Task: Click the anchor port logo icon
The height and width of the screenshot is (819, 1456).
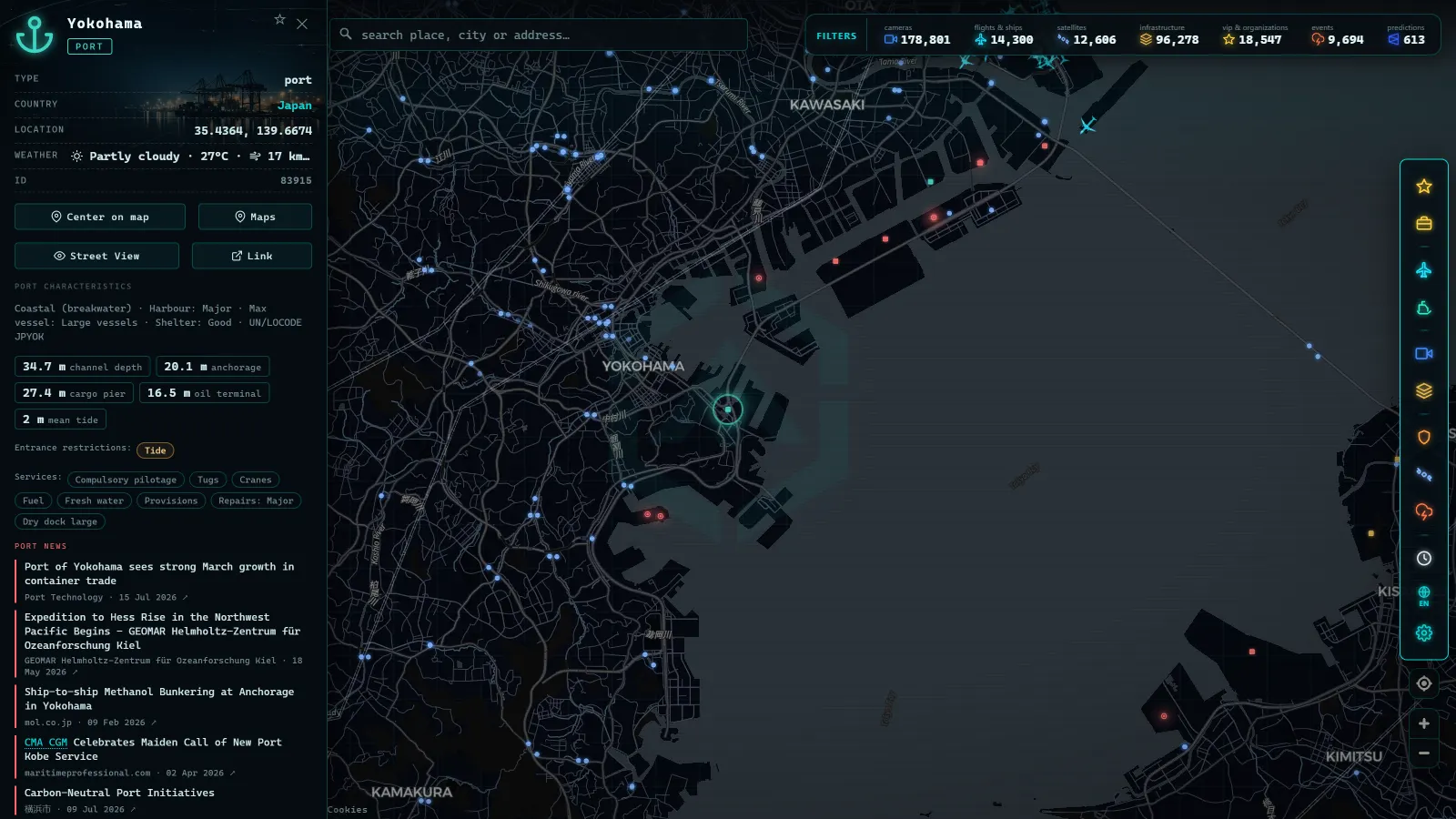Action: click(x=35, y=35)
